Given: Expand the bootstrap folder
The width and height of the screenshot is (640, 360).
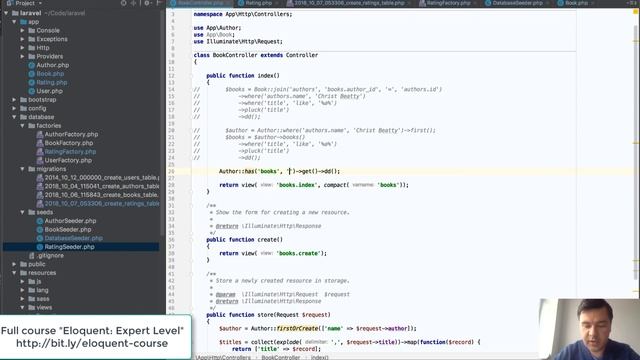Looking at the screenshot, I should click(x=14, y=100).
